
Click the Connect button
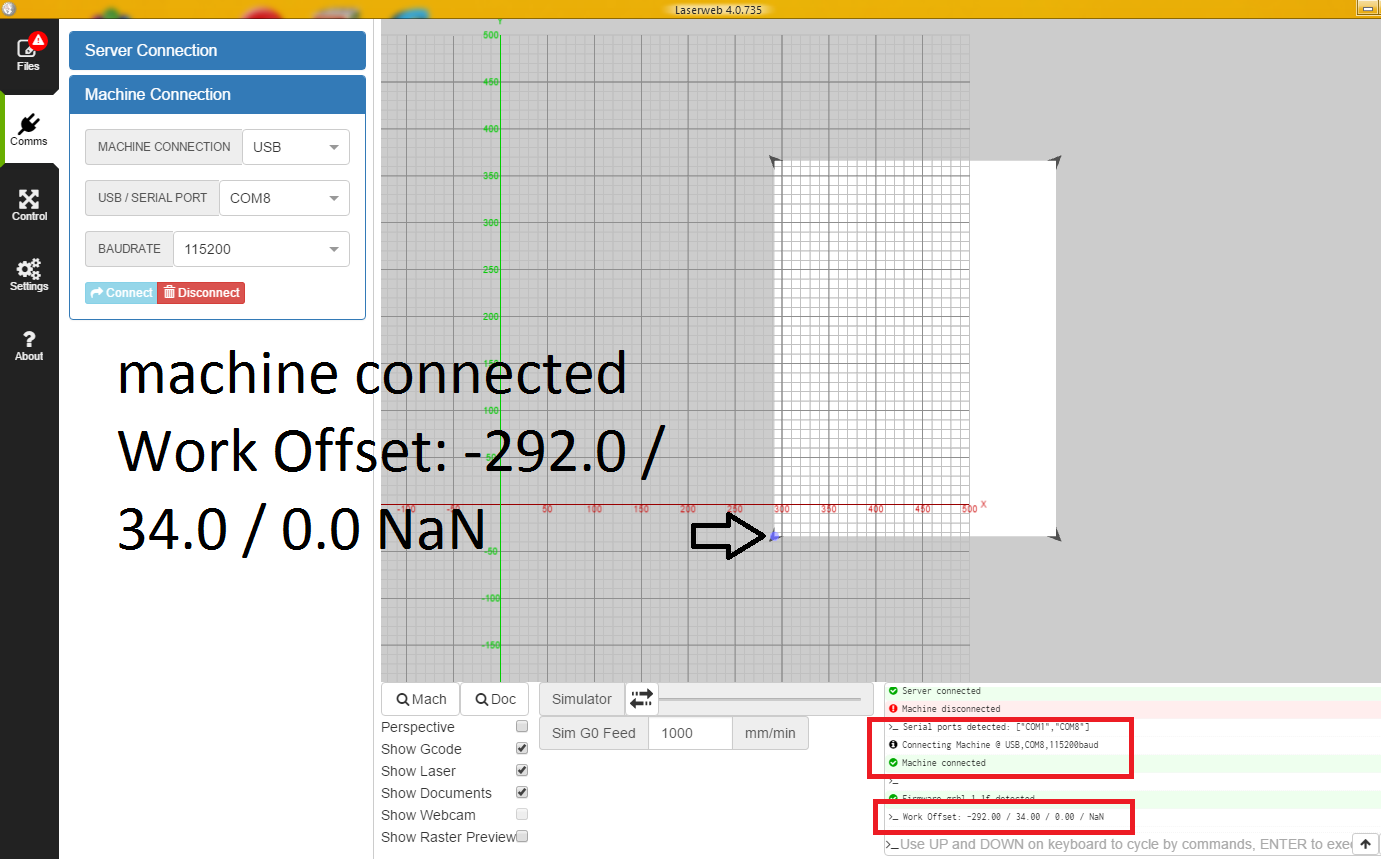point(121,293)
